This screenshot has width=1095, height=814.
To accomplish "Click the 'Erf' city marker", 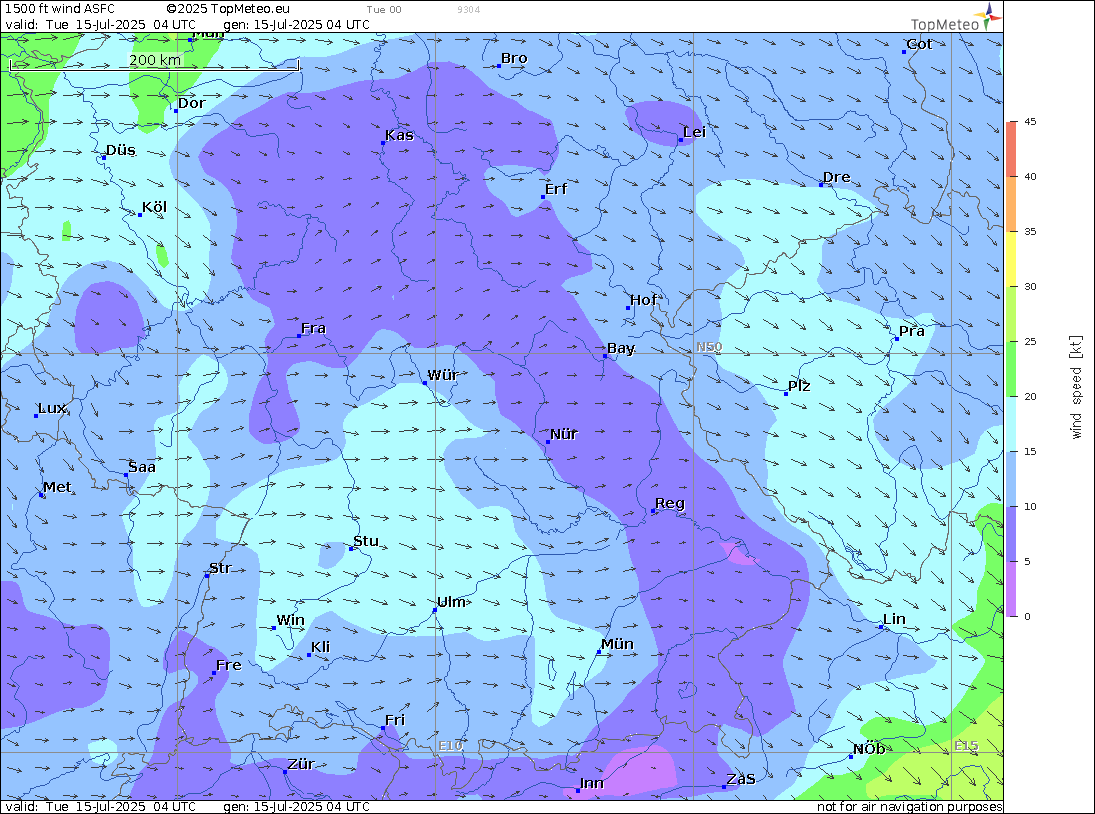I will (543, 197).
